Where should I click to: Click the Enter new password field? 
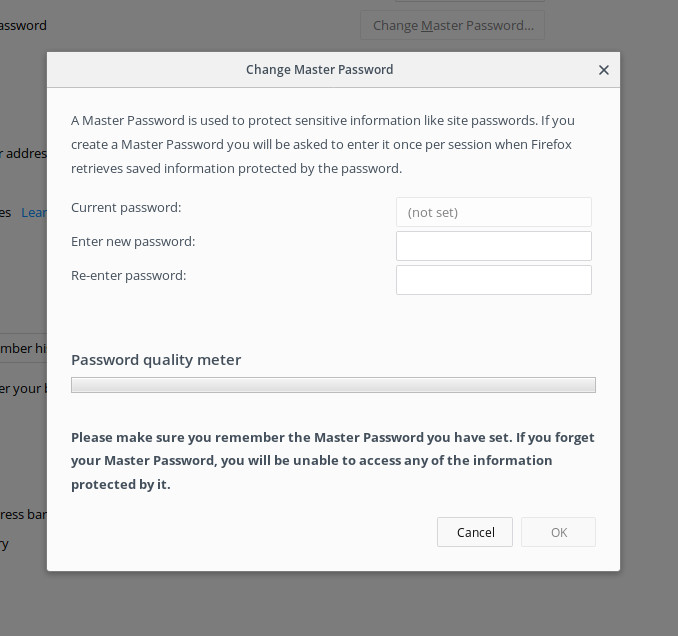point(493,246)
